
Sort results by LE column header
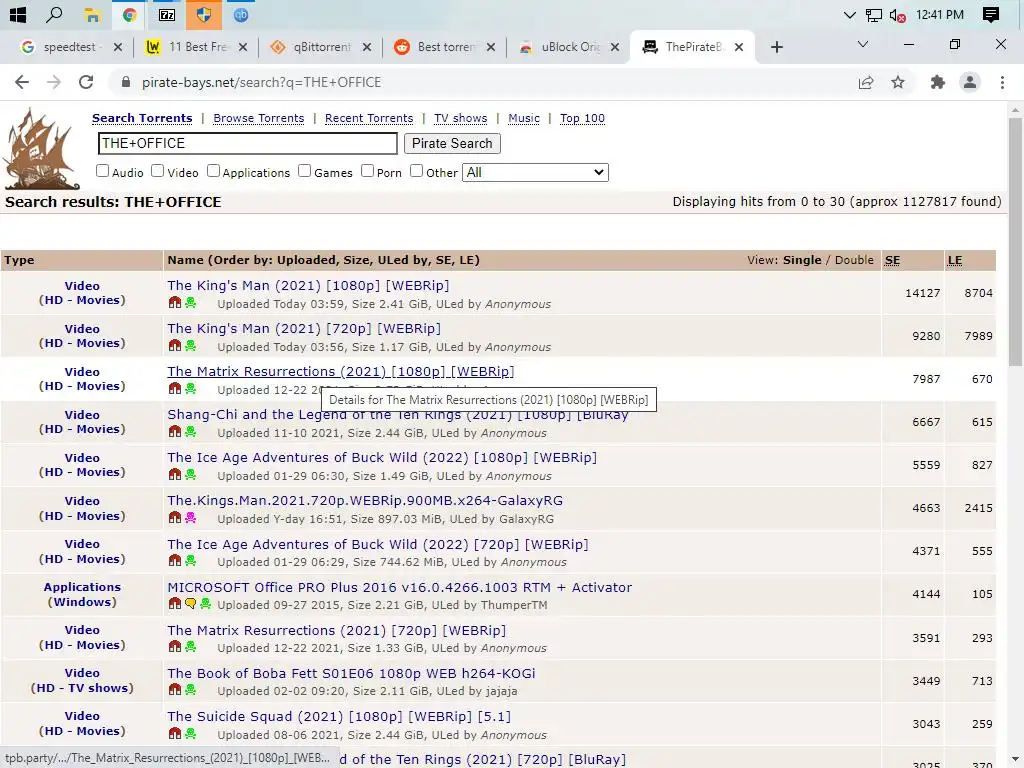(955, 260)
